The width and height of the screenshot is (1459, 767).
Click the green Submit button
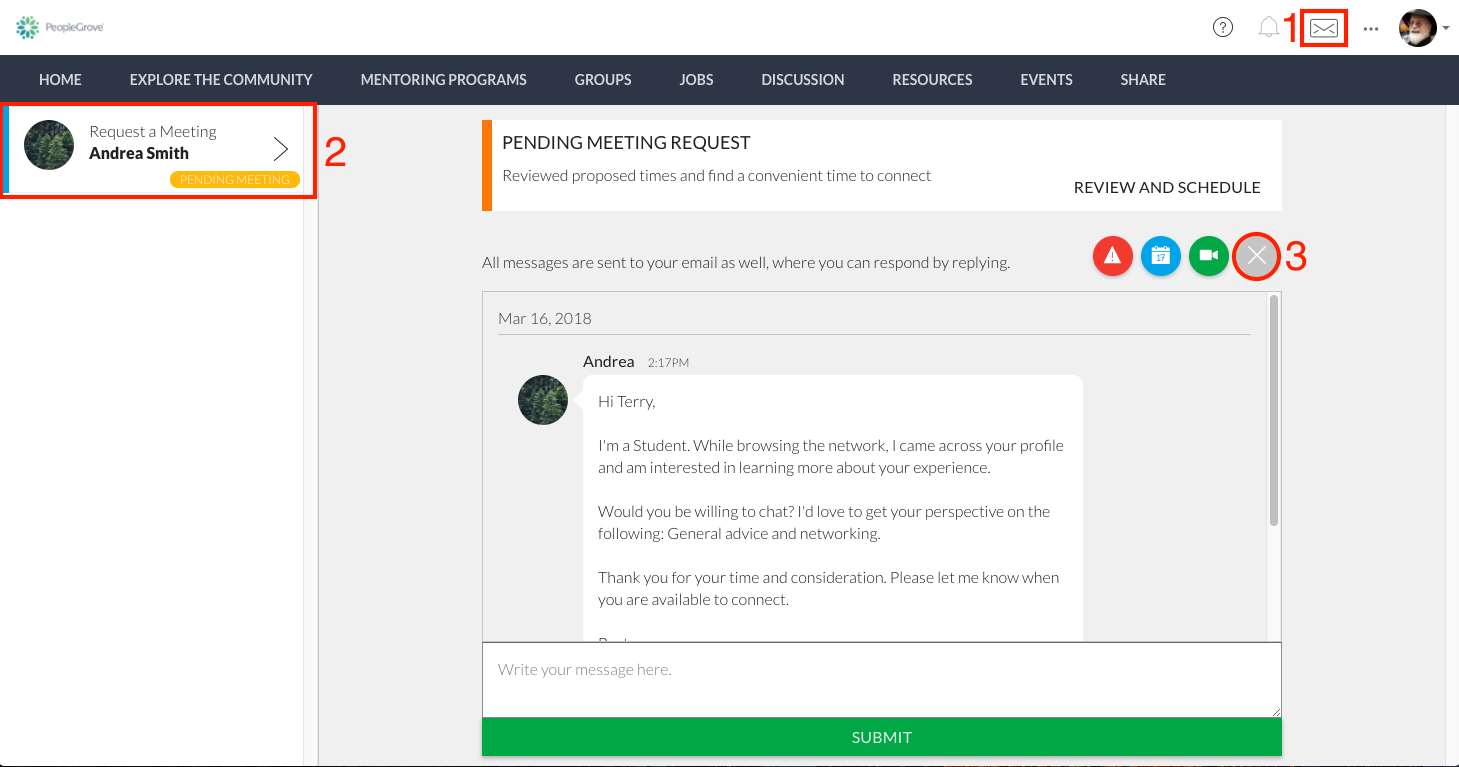tap(882, 737)
